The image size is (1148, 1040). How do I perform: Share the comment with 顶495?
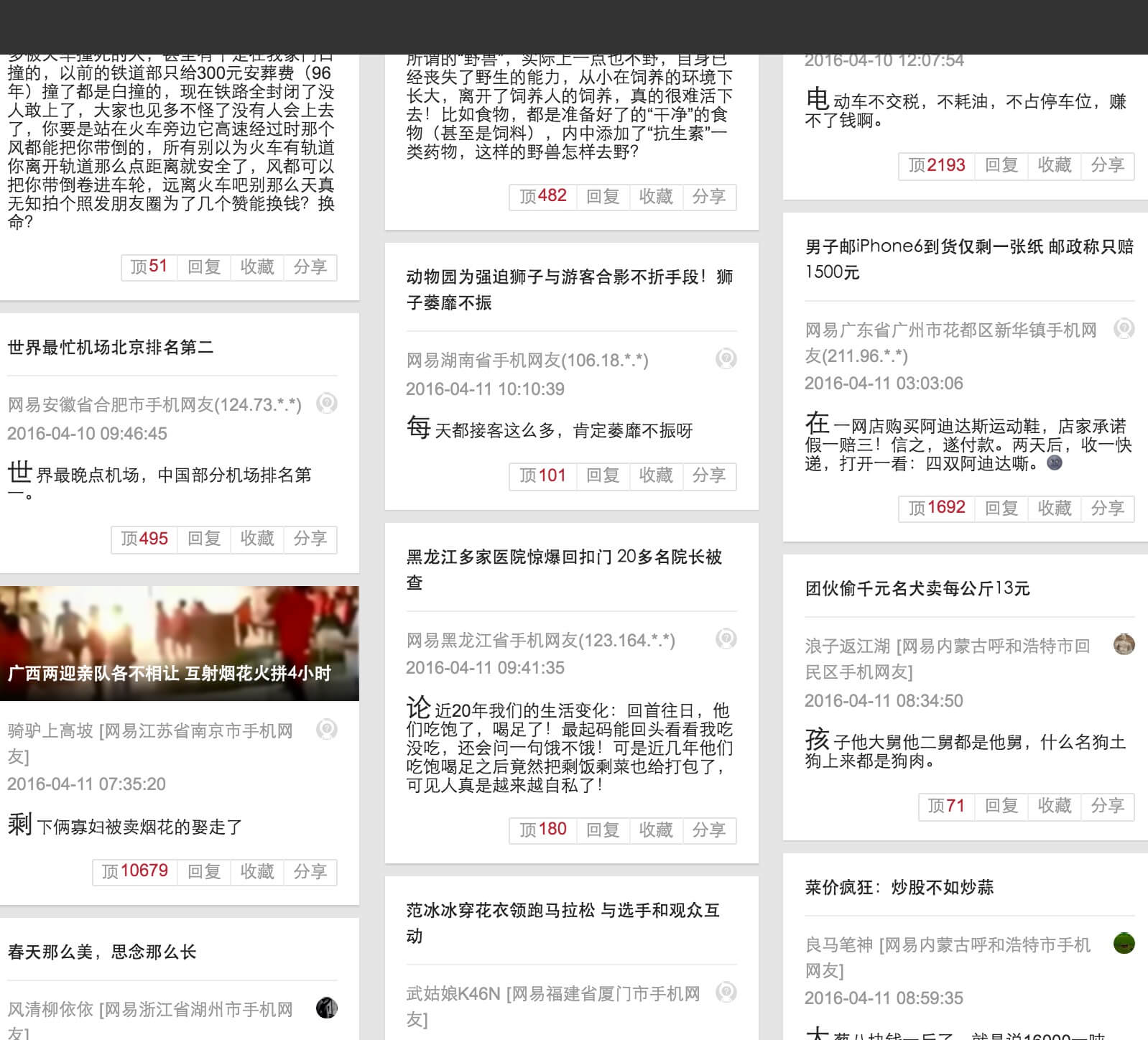point(310,539)
